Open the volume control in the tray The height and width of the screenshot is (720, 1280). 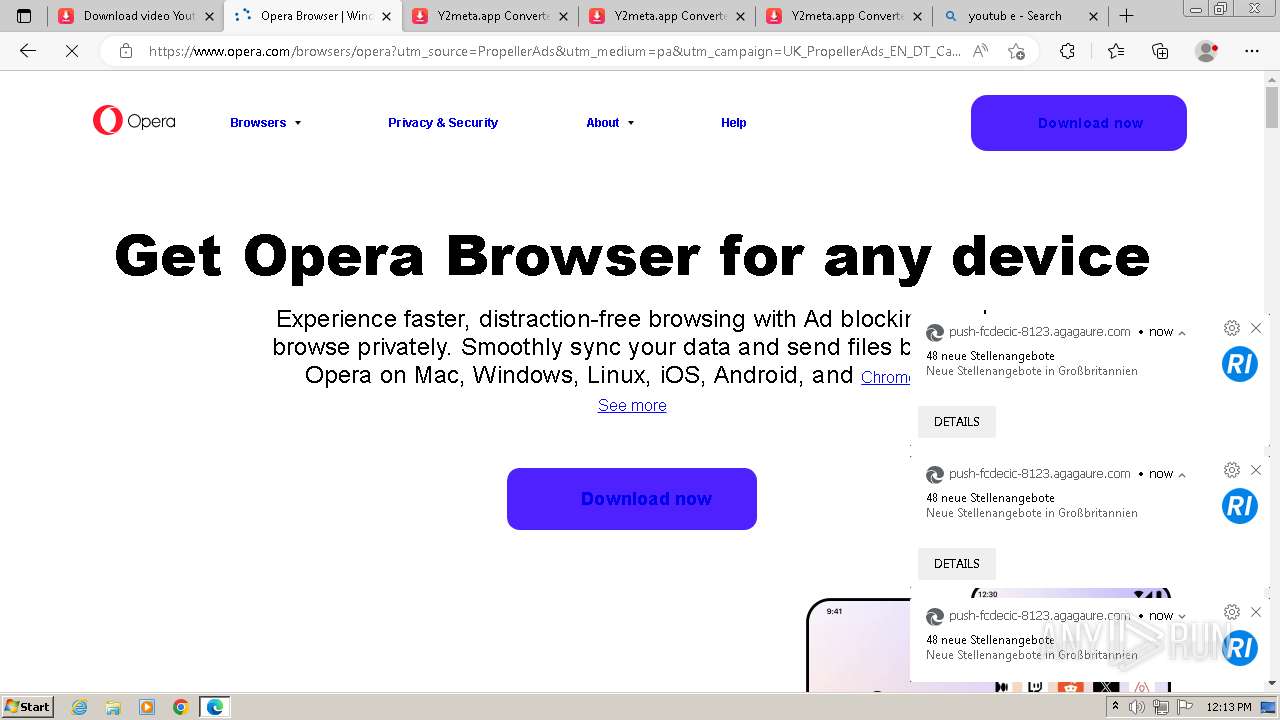(1138, 707)
